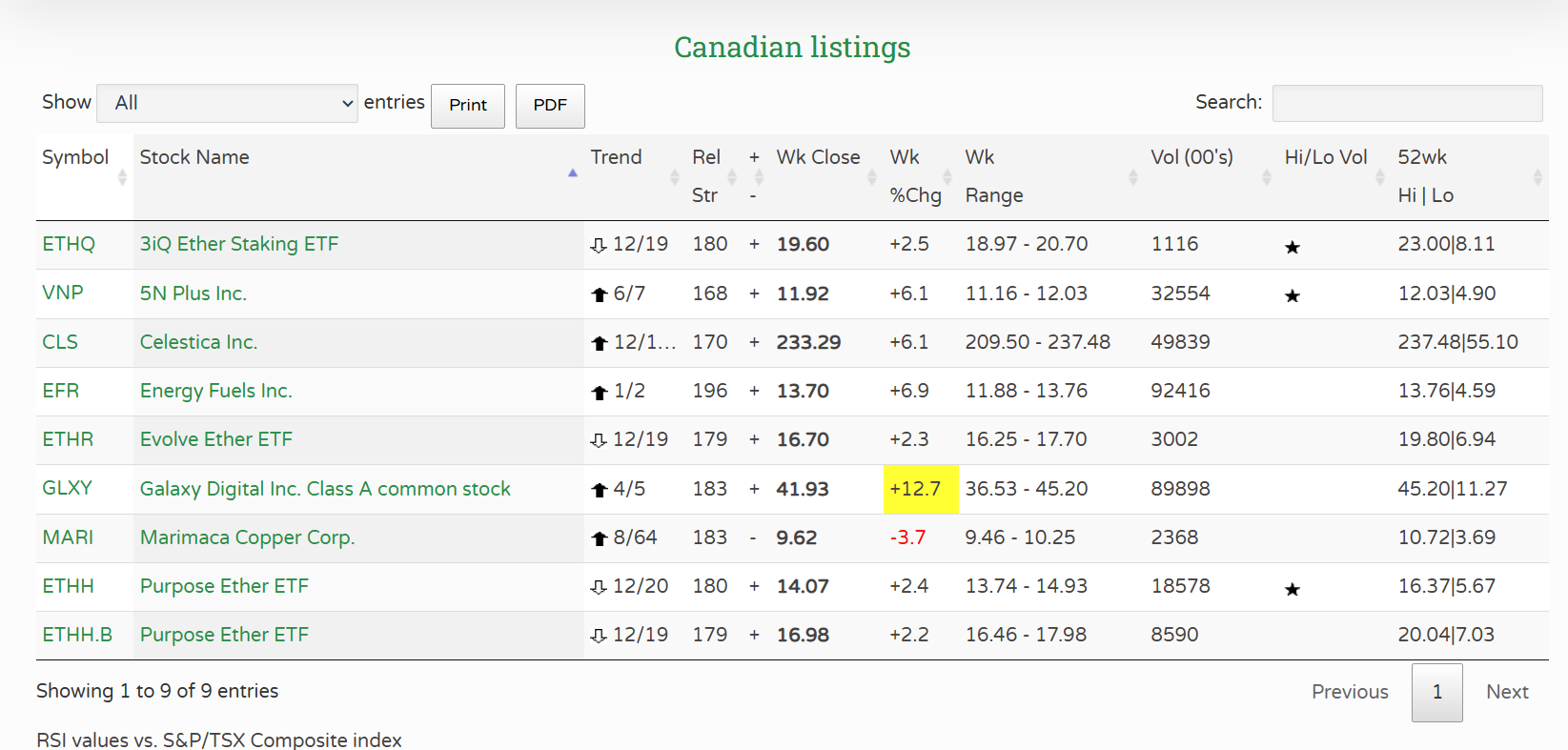
Task: Click the 196 Rel Str value
Action: (x=710, y=391)
